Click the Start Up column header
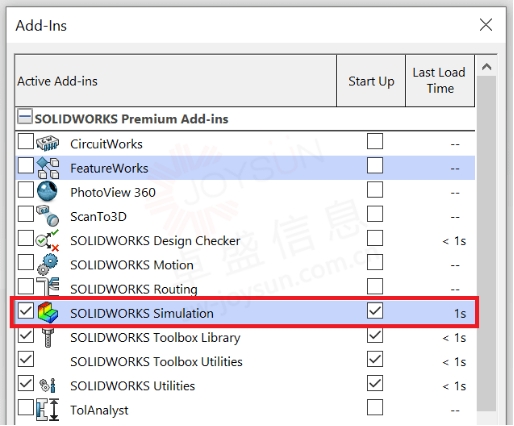The height and width of the screenshot is (426, 514). point(371,81)
